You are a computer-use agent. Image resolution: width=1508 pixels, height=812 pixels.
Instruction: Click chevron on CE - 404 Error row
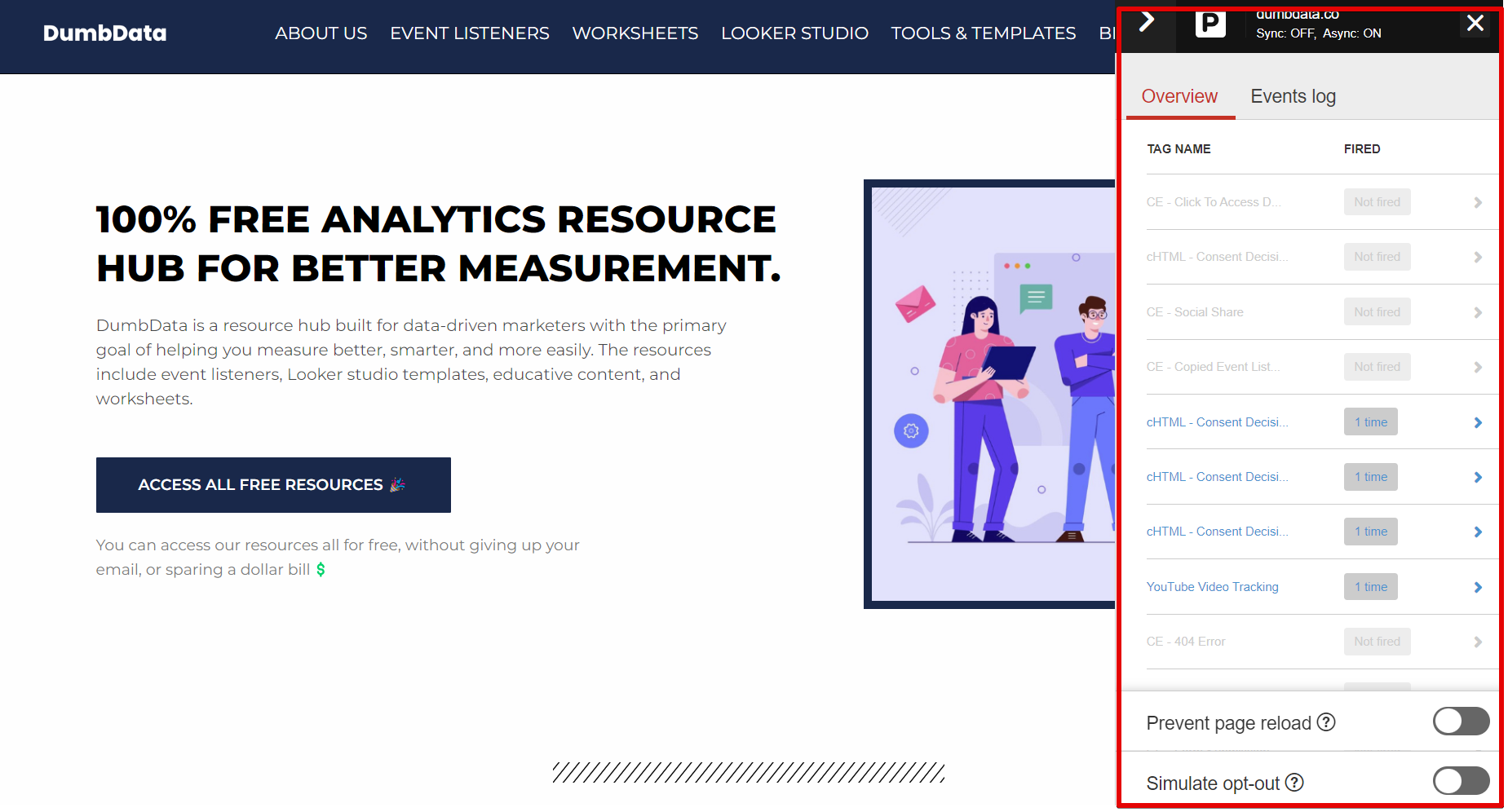point(1477,642)
